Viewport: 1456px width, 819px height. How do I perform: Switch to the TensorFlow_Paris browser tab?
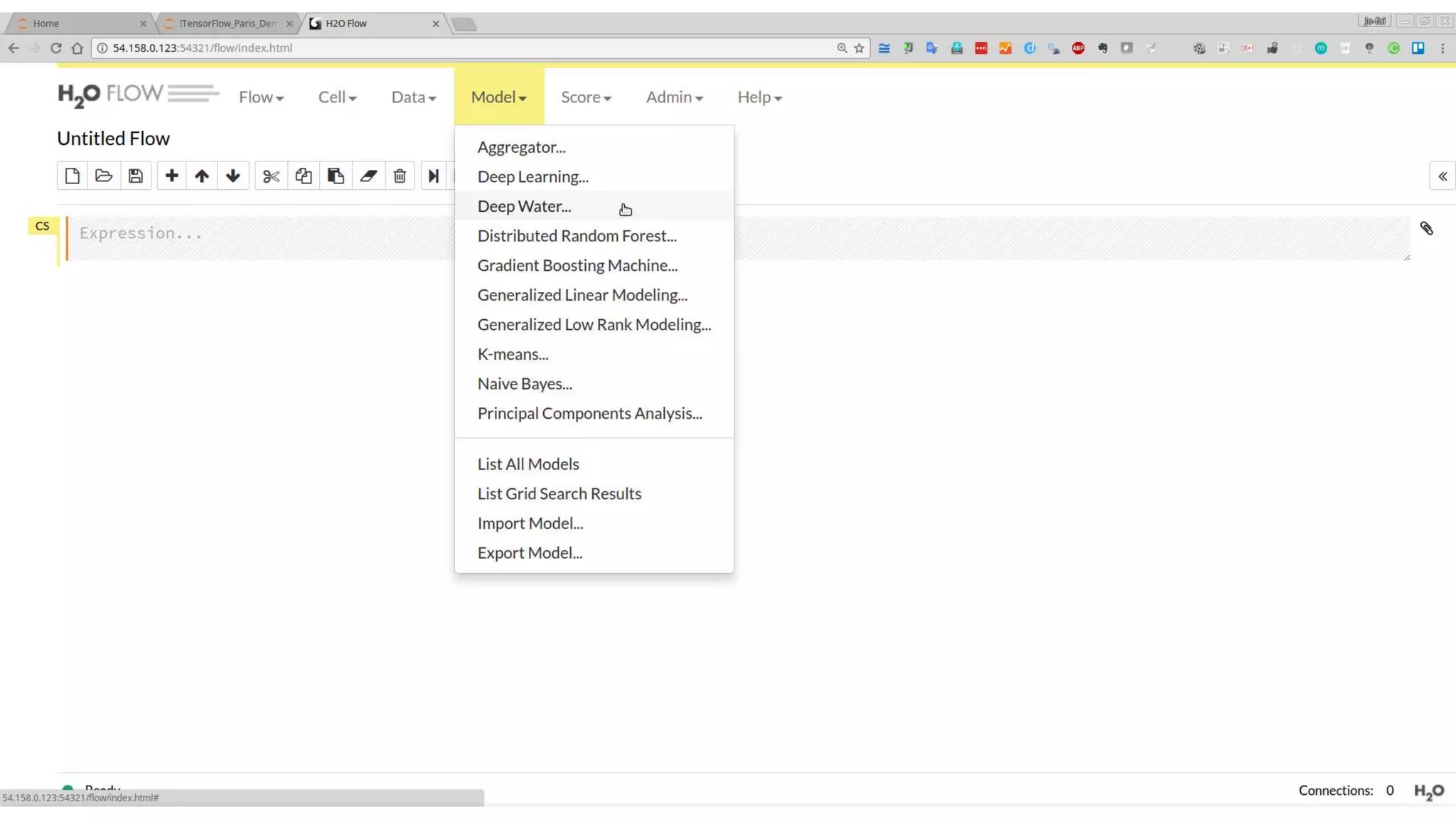click(x=227, y=23)
